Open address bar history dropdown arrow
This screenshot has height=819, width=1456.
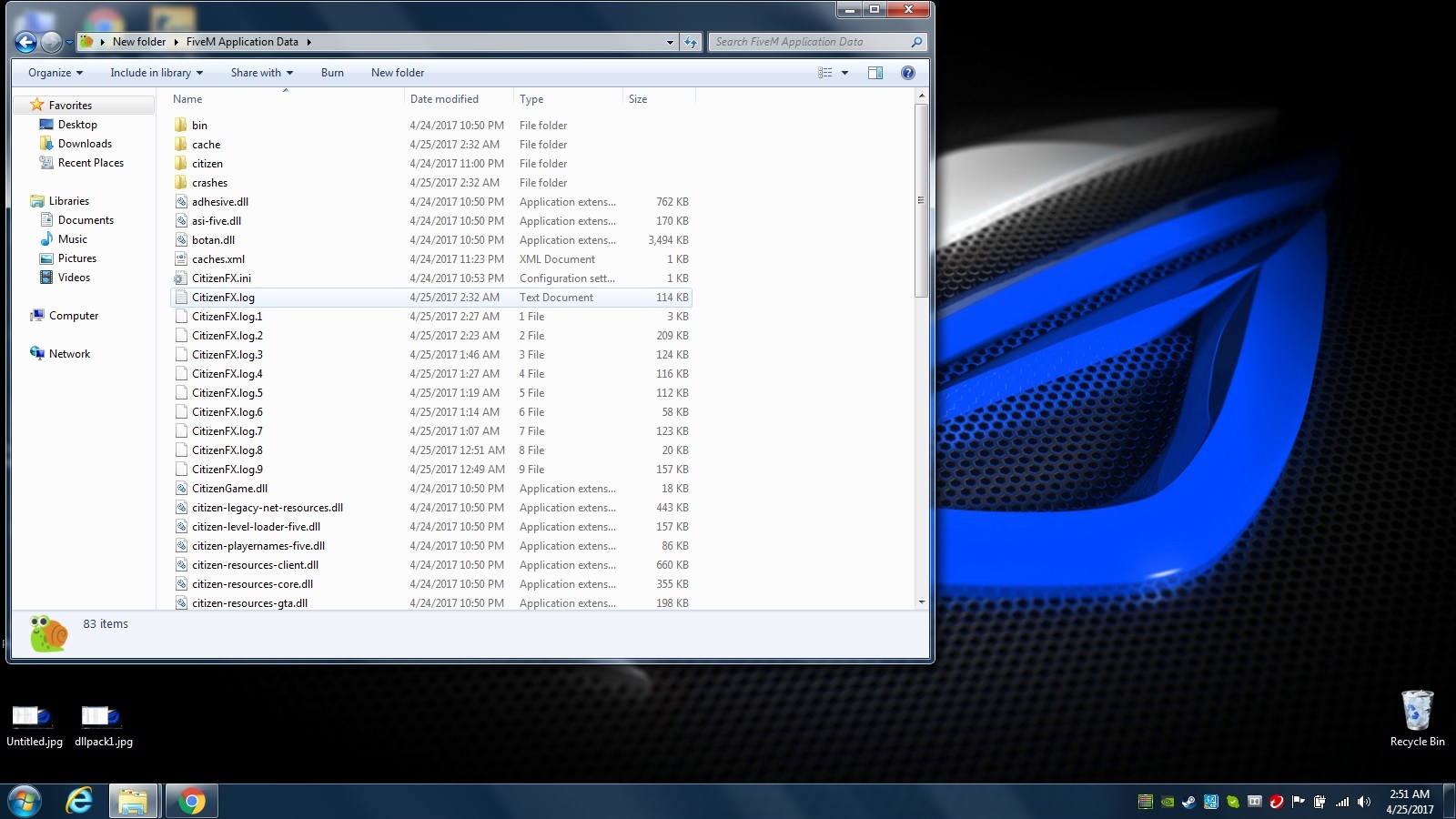(x=671, y=42)
